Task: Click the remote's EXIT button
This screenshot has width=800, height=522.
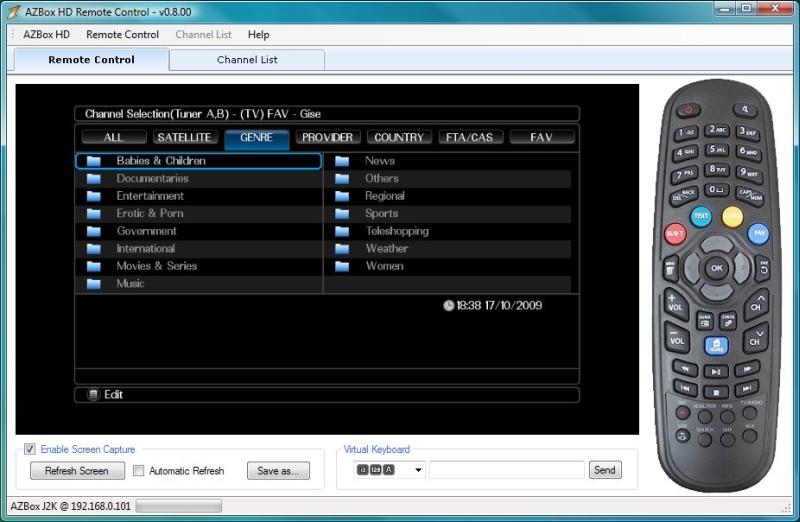Action: [x=763, y=267]
